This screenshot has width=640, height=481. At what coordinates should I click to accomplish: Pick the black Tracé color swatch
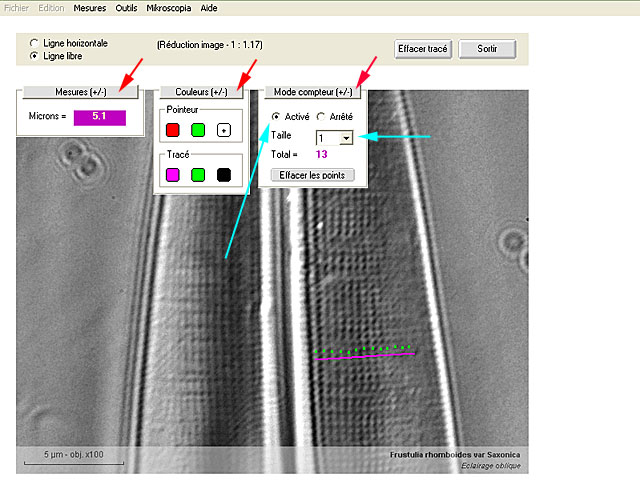click(224, 175)
